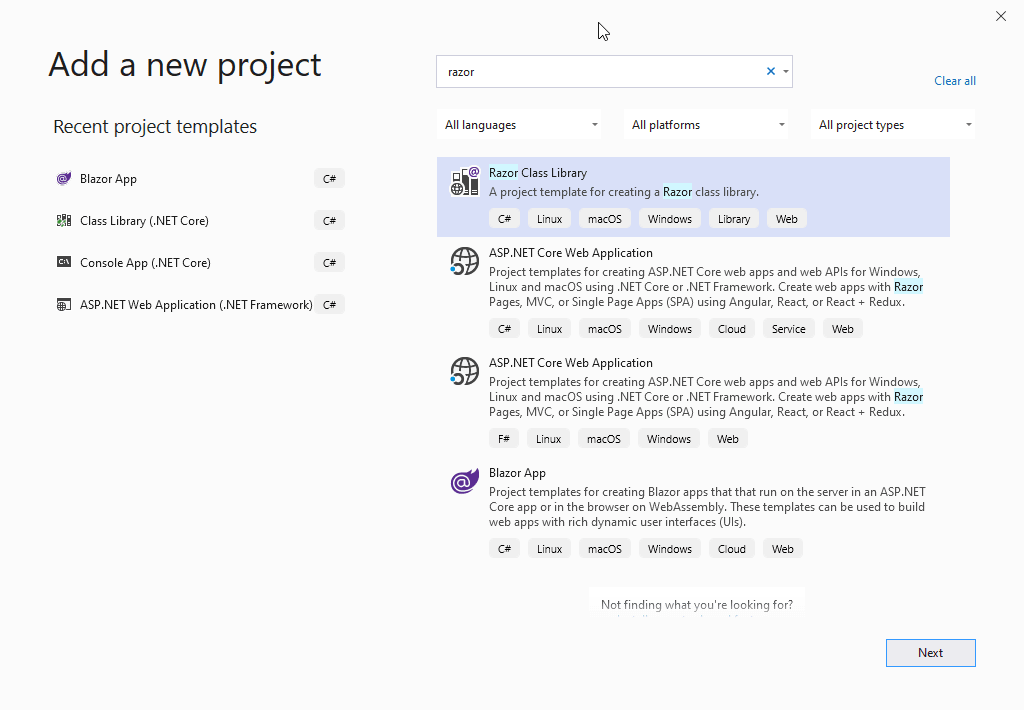Screen dimensions: 1024x710
Task: Close the Add a new project dialog
Action: point(1000,16)
